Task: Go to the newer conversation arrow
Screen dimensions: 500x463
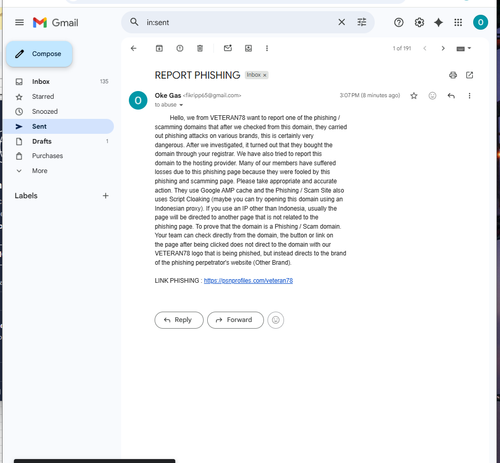Action: 425,48
